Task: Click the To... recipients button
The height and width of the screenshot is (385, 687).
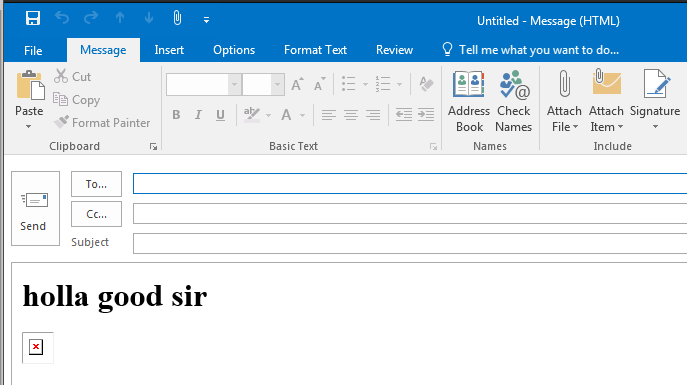Action: pos(96,184)
